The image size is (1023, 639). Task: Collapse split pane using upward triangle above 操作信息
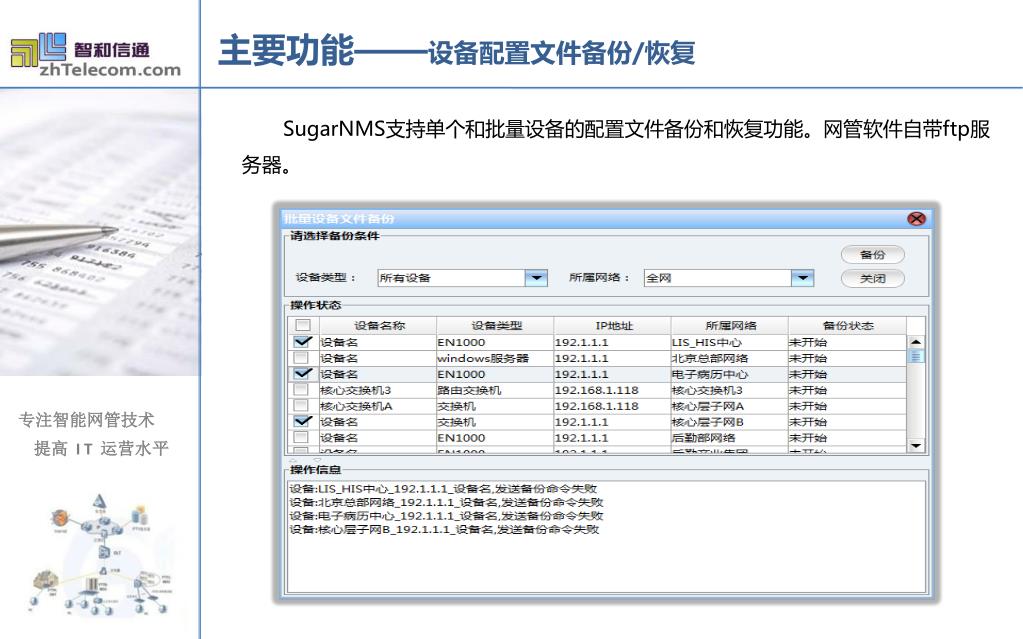click(x=293, y=461)
